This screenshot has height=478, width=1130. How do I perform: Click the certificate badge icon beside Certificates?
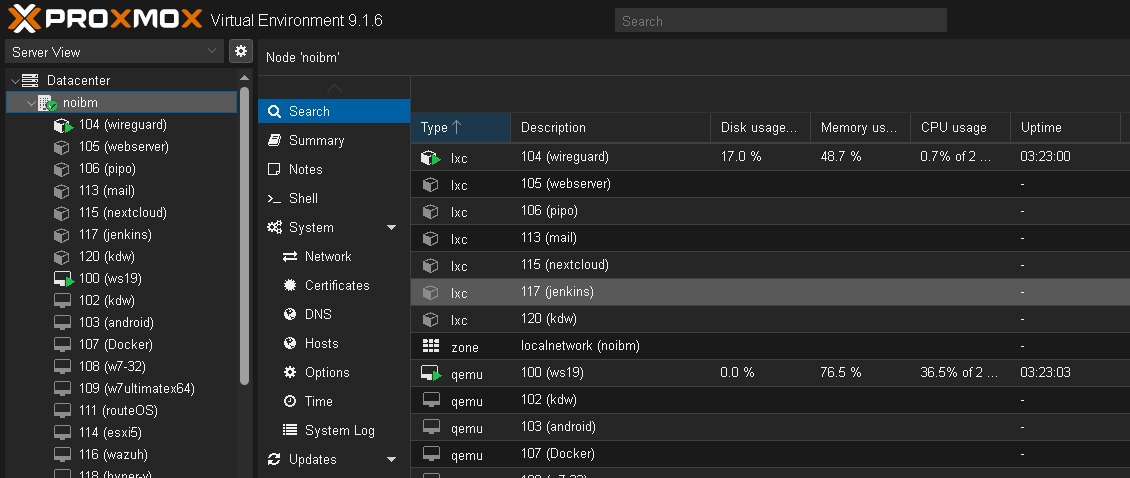(290, 286)
